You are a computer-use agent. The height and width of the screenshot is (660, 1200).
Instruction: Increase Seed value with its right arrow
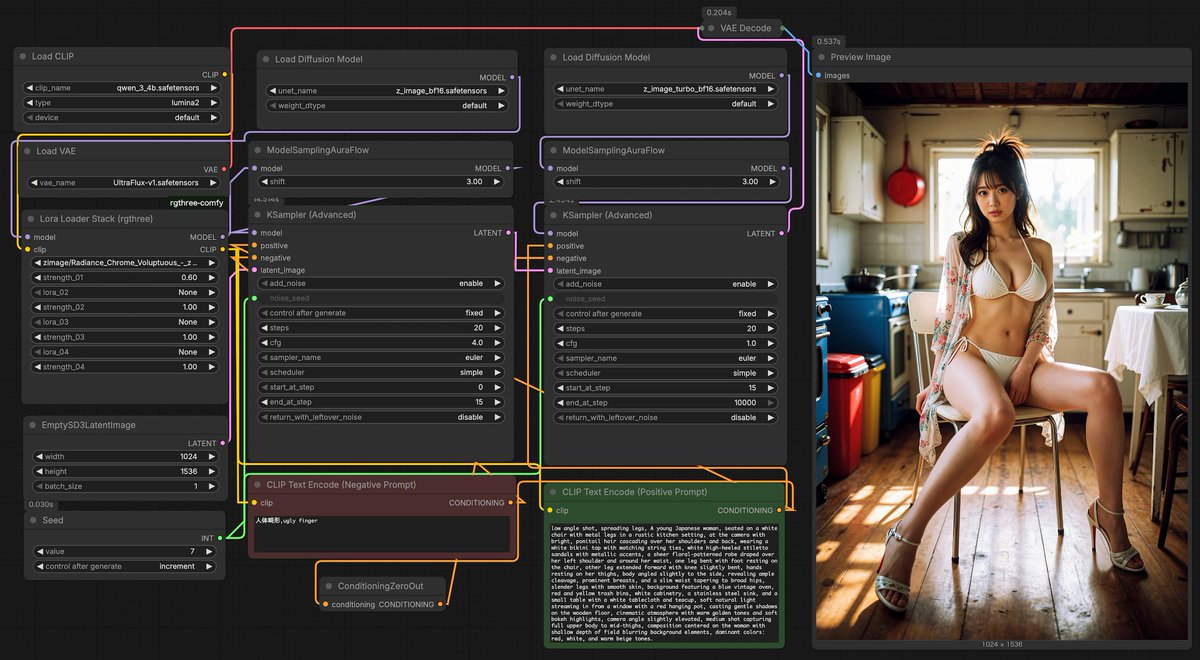tap(210, 552)
